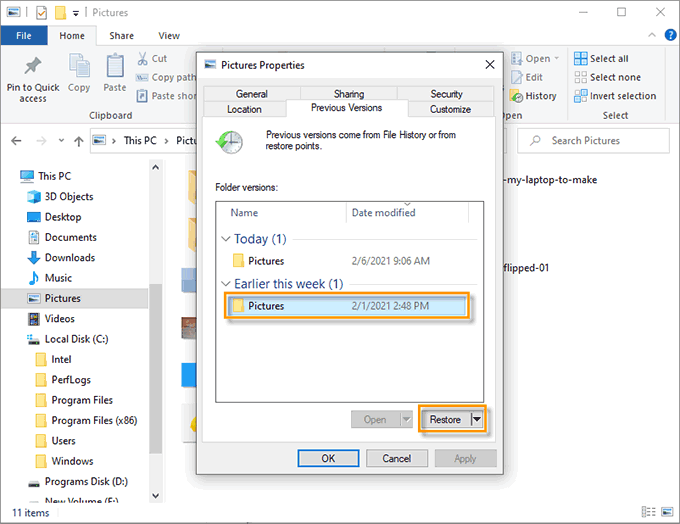Viewport: 680px width, 524px height.
Task: Open the Security tab in Properties
Action: coord(446,94)
